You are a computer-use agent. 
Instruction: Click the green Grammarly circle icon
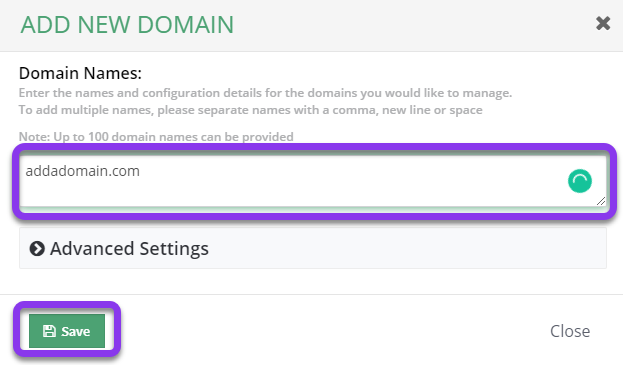(580, 181)
